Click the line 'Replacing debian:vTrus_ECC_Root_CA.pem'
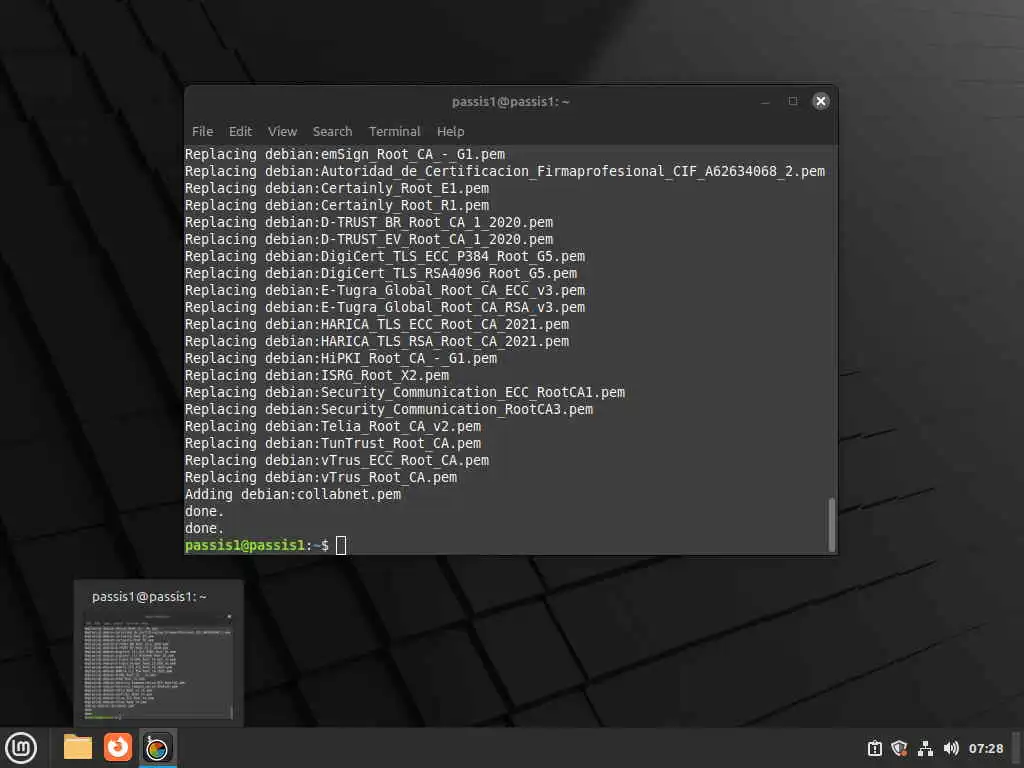The height and width of the screenshot is (768, 1024). click(336, 460)
